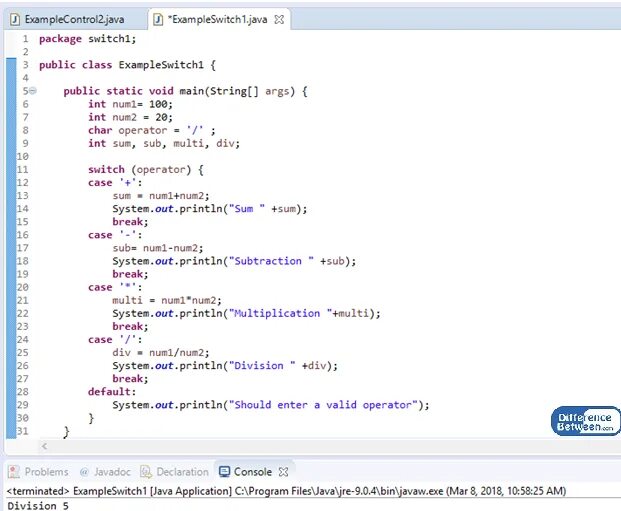Image resolution: width=621 pixels, height=511 pixels.
Task: Click println "Should enter a valid operator" line
Action: [271, 405]
